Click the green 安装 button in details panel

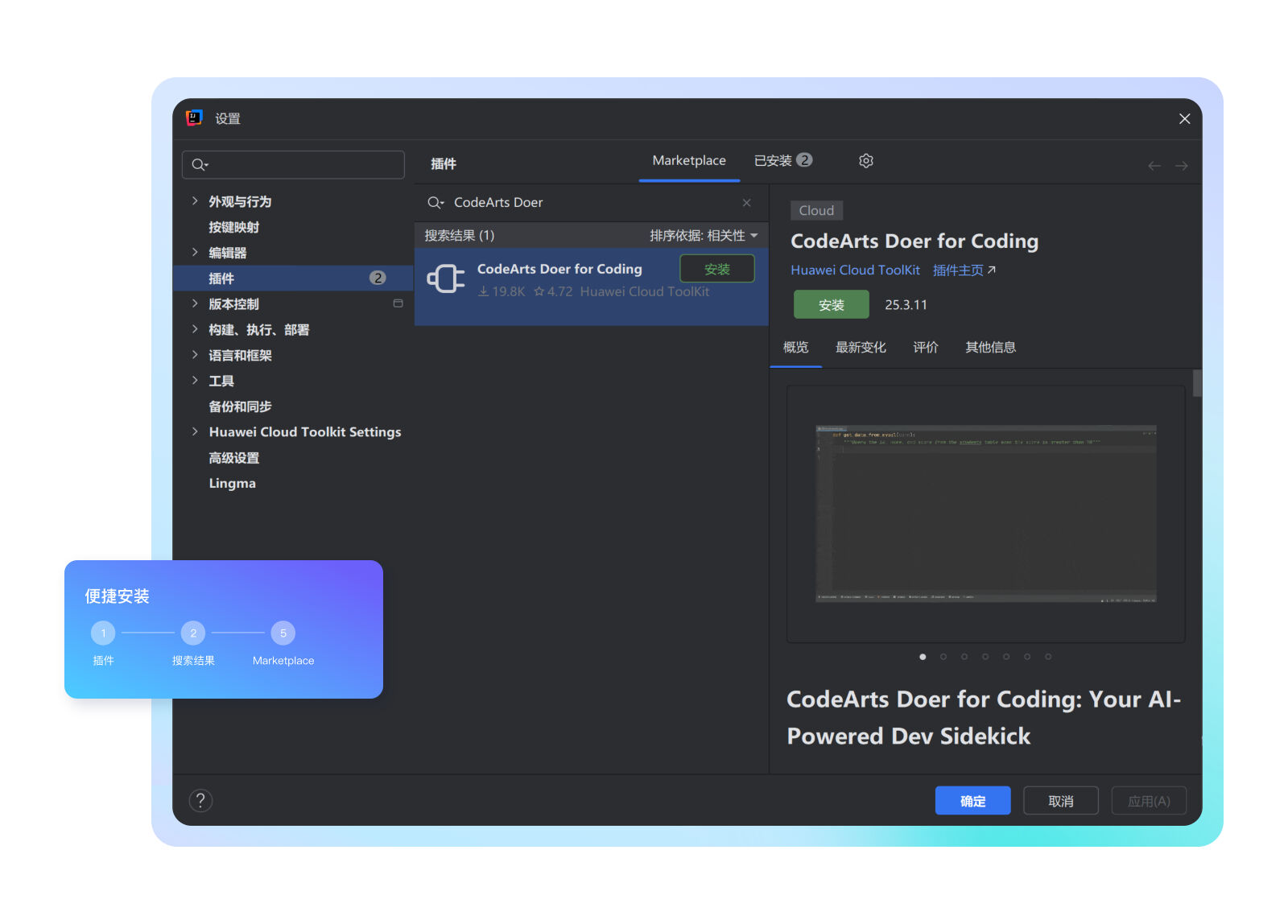[831, 305]
